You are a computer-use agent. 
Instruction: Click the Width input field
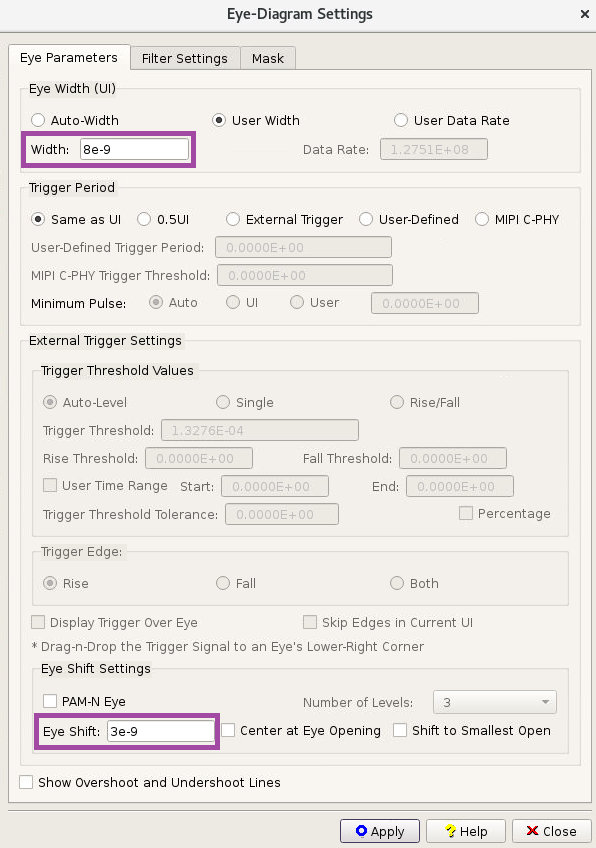coord(135,149)
